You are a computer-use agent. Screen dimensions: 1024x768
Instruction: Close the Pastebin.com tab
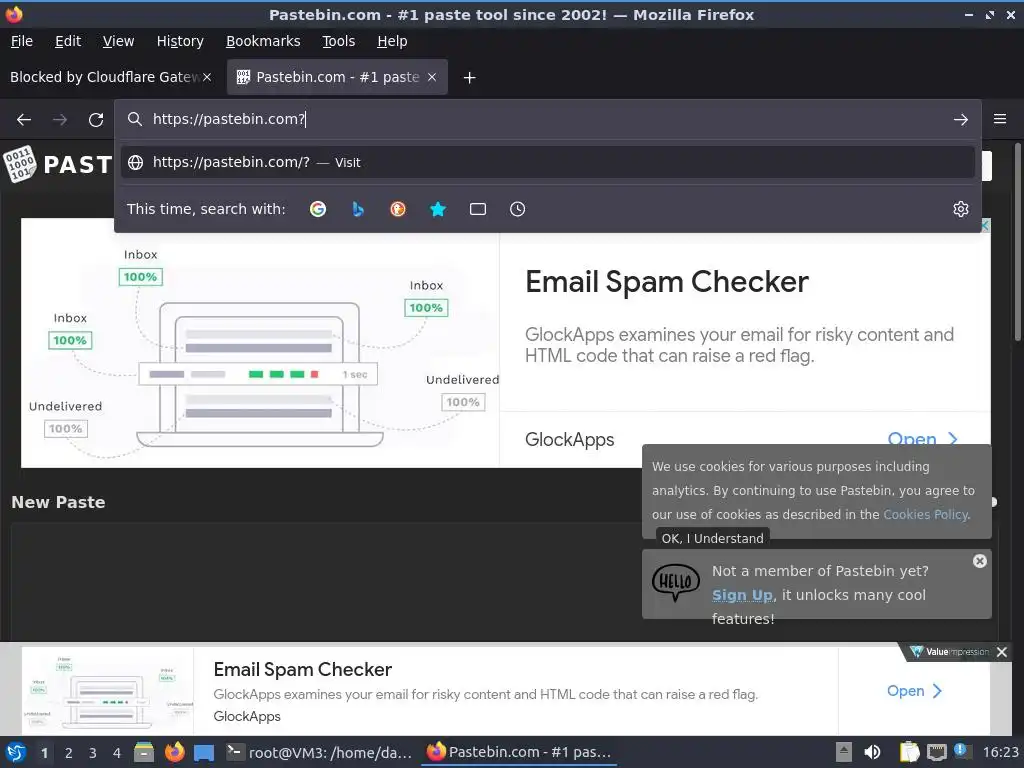(432, 77)
